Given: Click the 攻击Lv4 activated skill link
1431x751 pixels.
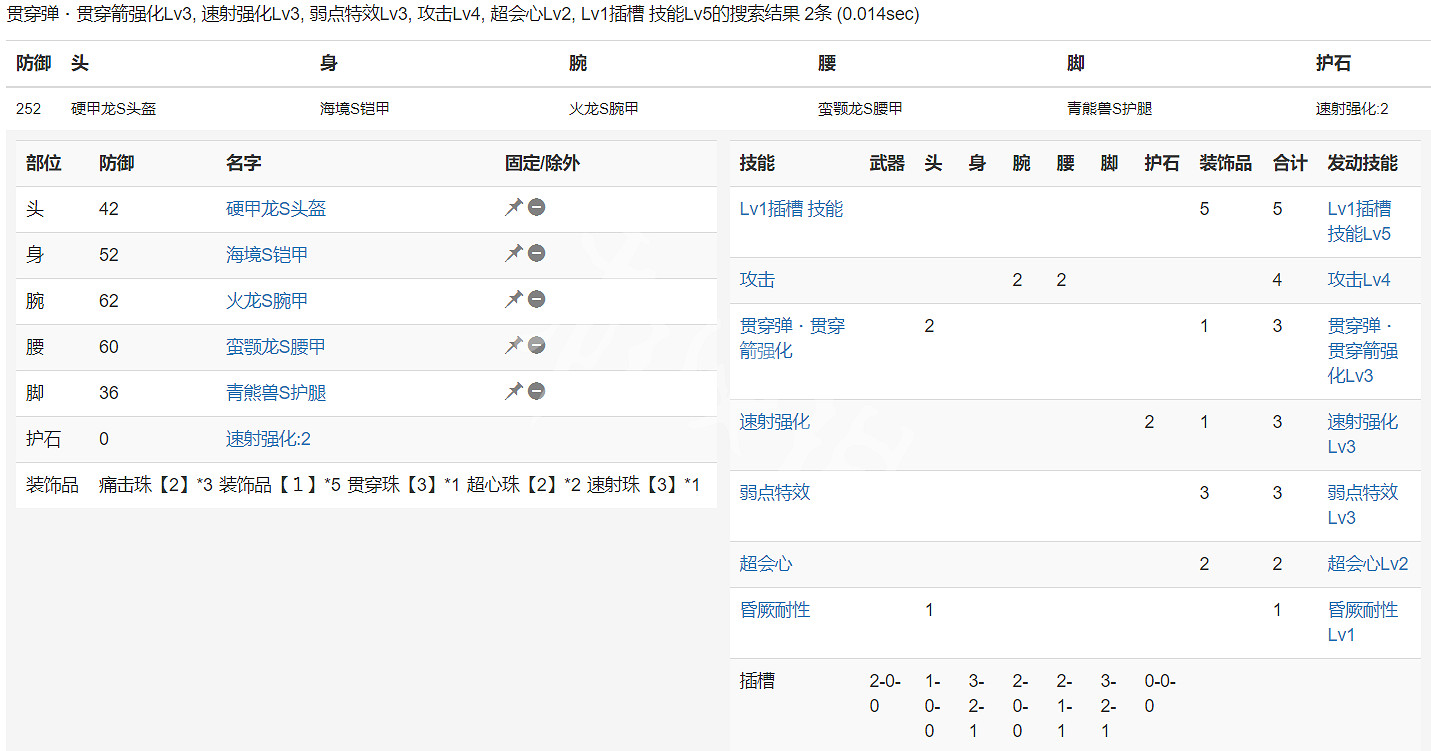Looking at the screenshot, I should click(x=1358, y=280).
